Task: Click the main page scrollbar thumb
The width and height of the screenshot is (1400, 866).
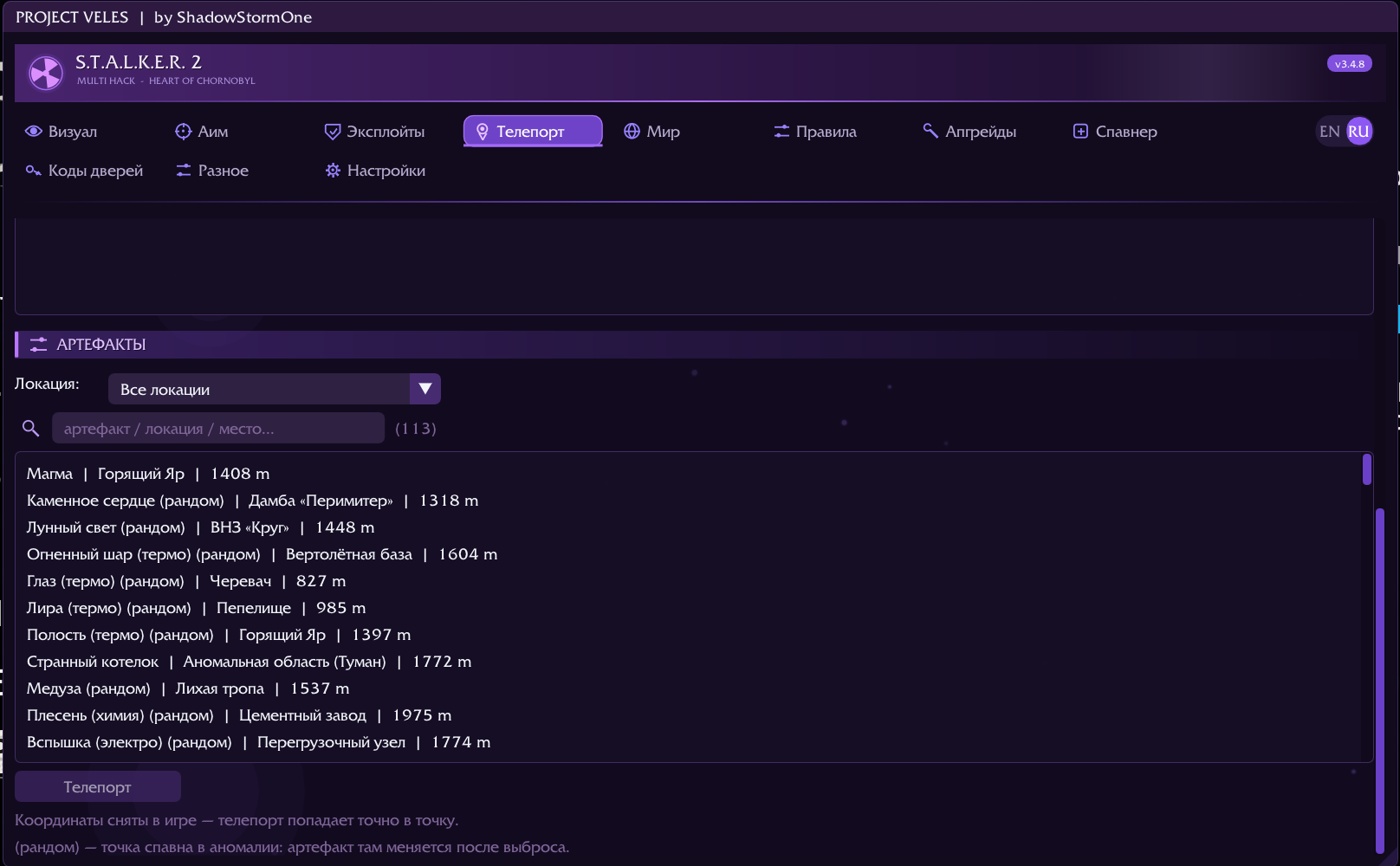Action: (1380, 681)
